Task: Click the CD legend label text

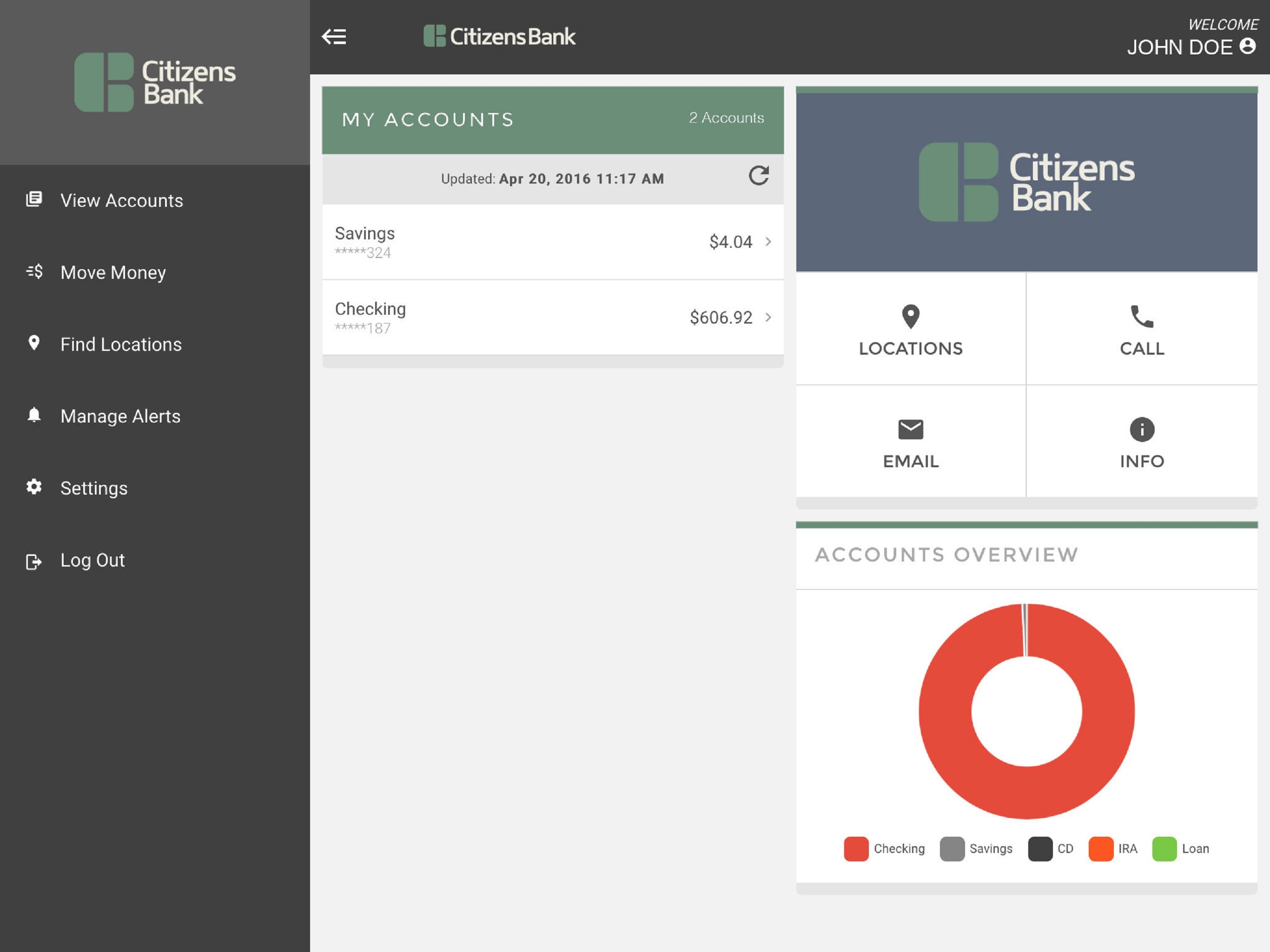Action: pyautogui.click(x=1065, y=849)
